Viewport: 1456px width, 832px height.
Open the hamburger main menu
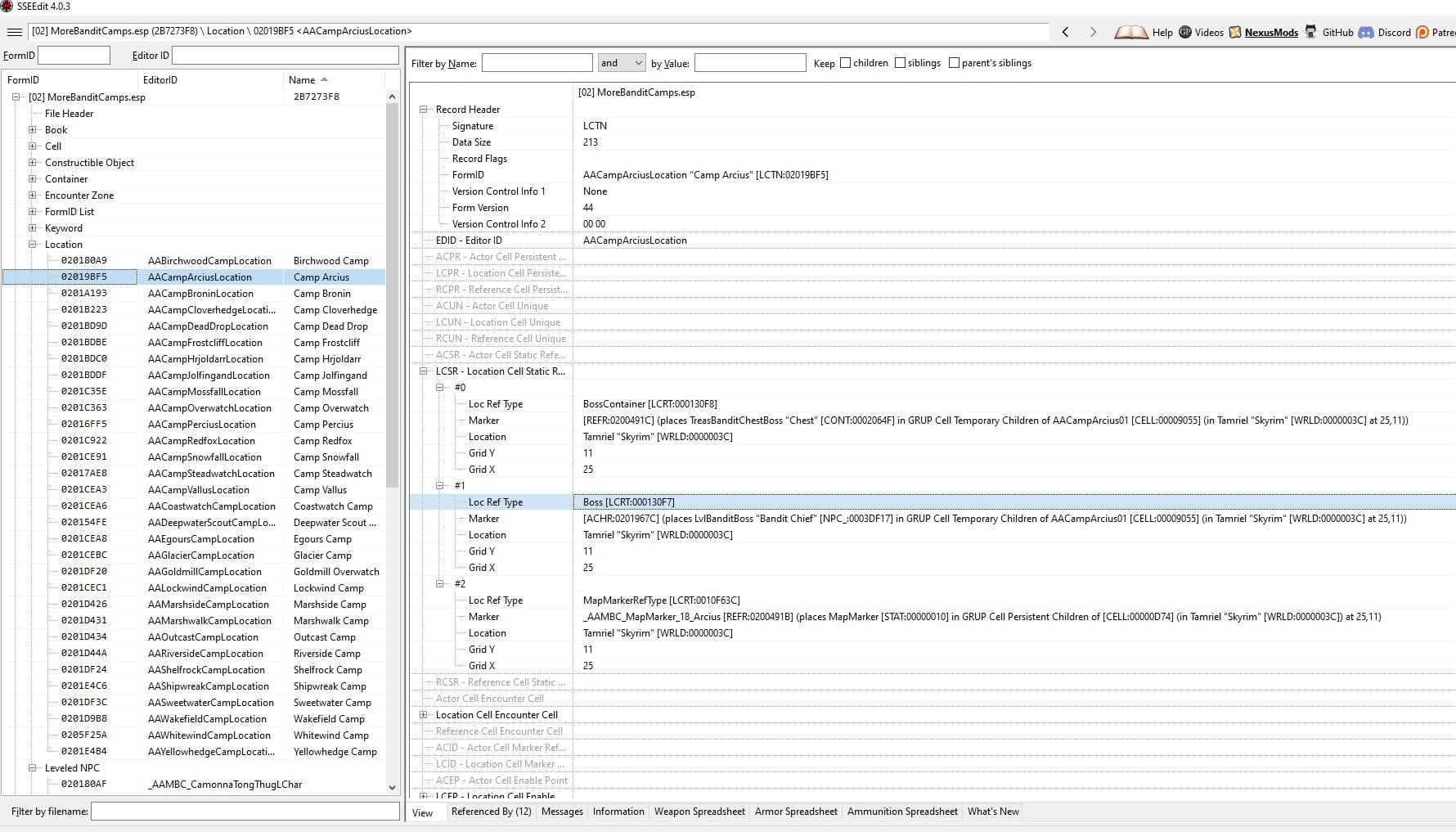(14, 32)
